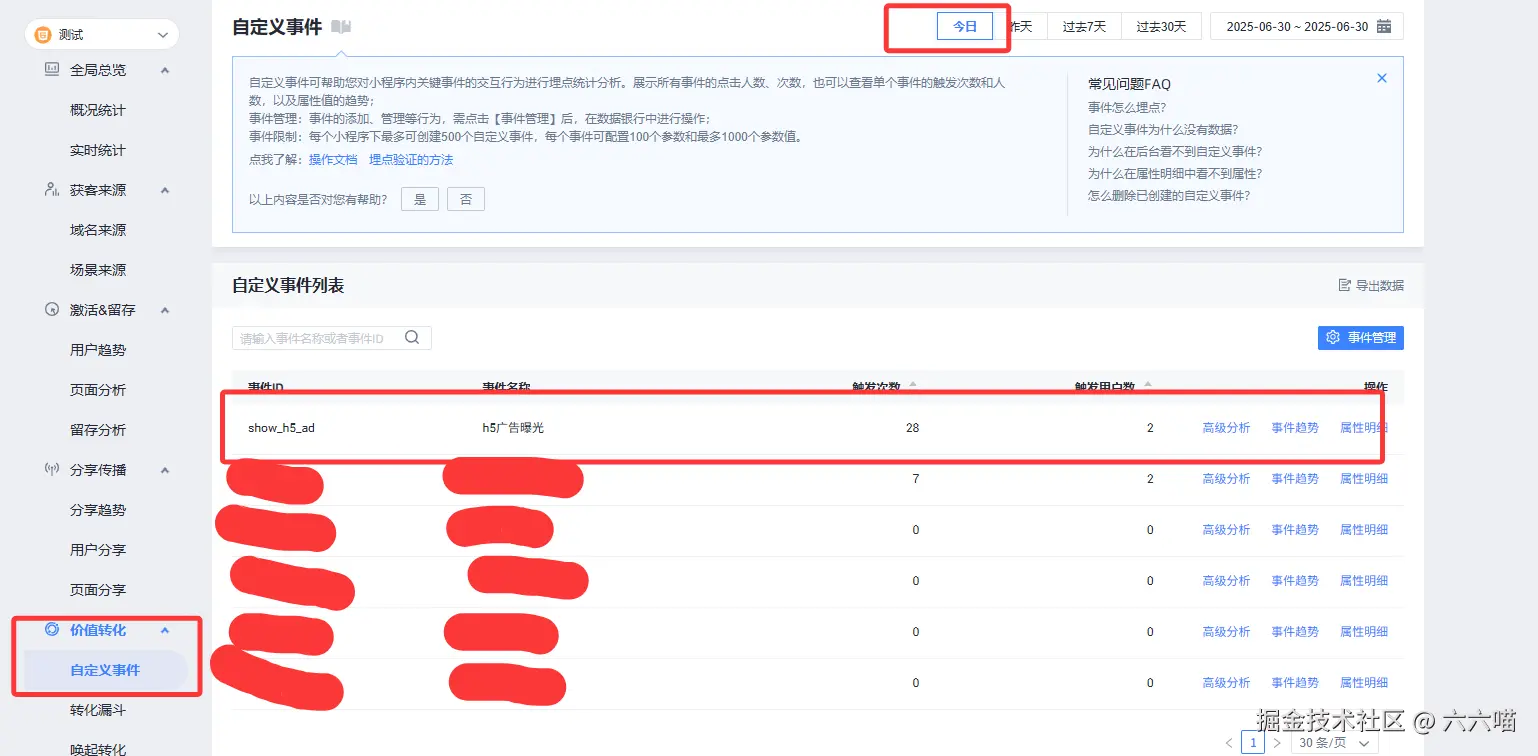
Task: Click show_h5_ad event ID cell
Action: click(282, 428)
